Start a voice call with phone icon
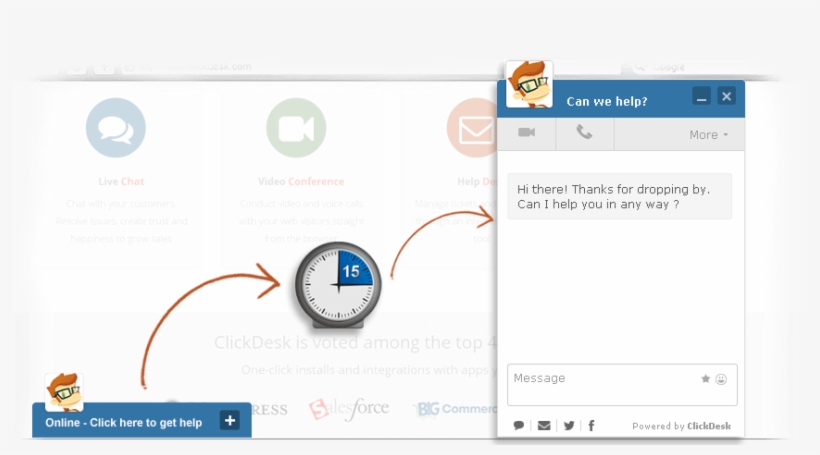This screenshot has width=820, height=455. (x=584, y=134)
